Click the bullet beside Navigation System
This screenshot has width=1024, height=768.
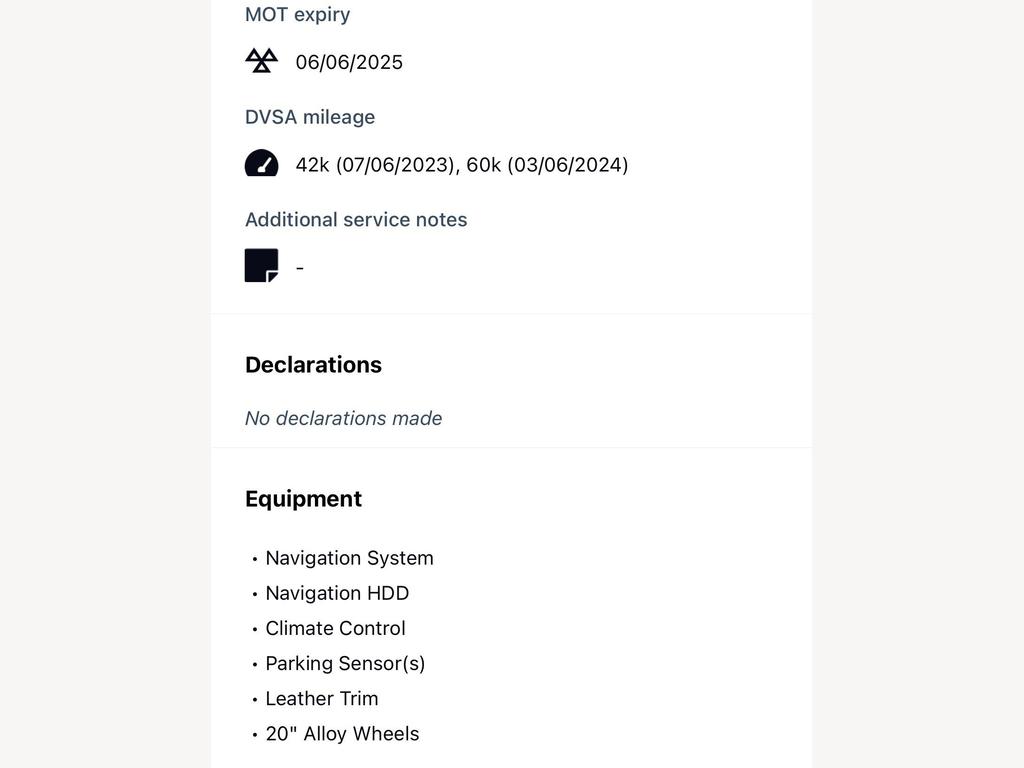255,559
